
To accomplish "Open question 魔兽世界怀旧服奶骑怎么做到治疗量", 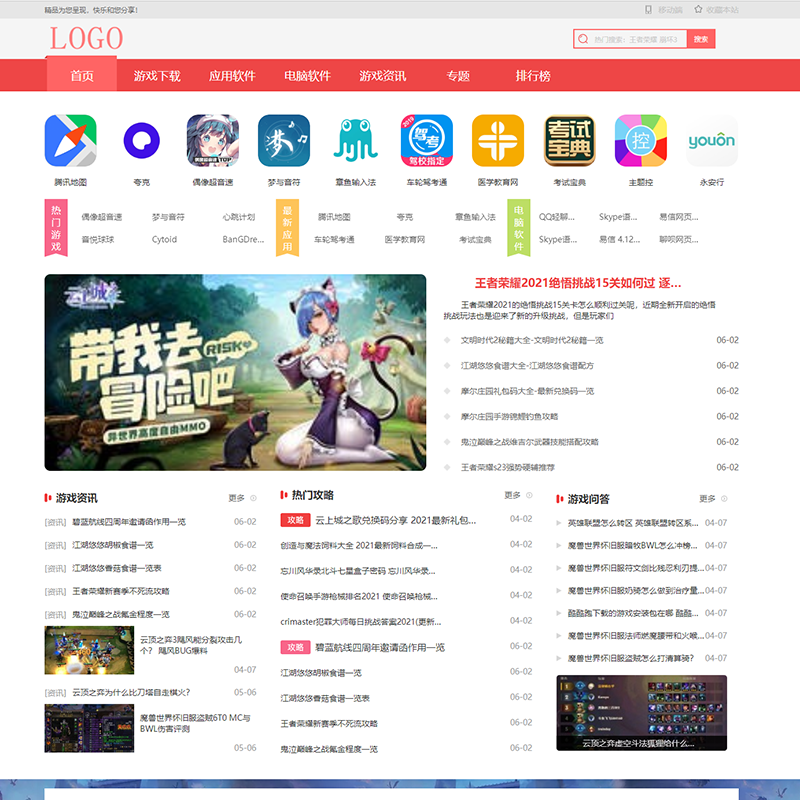I will coord(636,591).
